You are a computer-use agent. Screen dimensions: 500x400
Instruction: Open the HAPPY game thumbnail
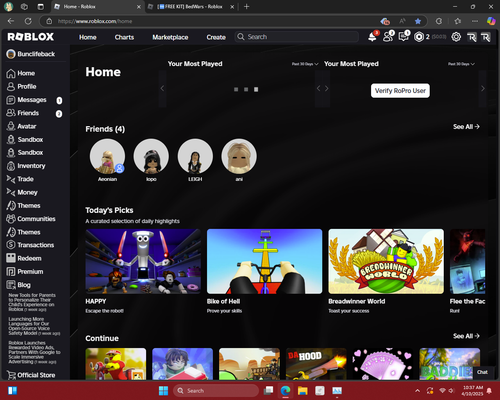[143, 261]
